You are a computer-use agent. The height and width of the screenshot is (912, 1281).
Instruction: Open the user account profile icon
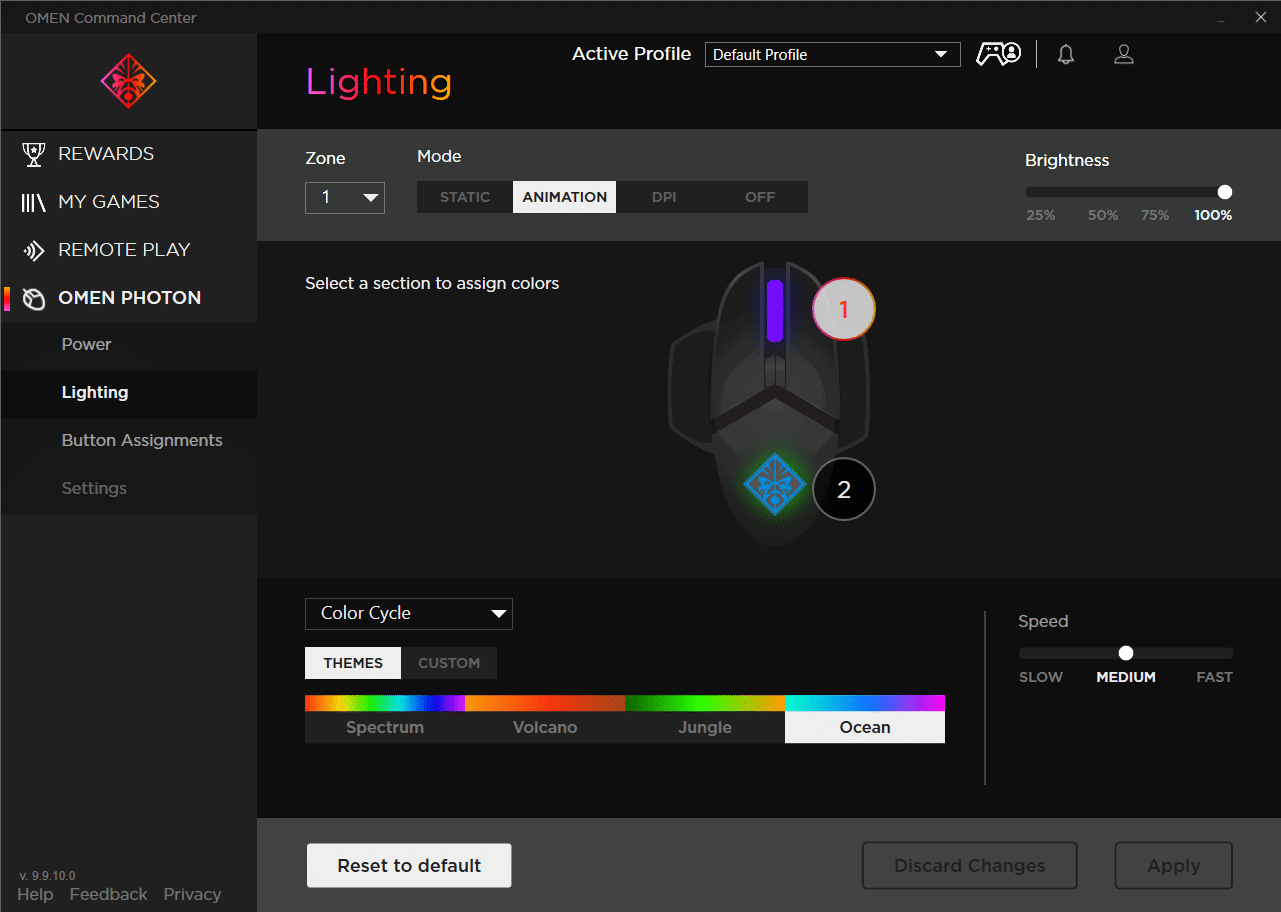1124,54
